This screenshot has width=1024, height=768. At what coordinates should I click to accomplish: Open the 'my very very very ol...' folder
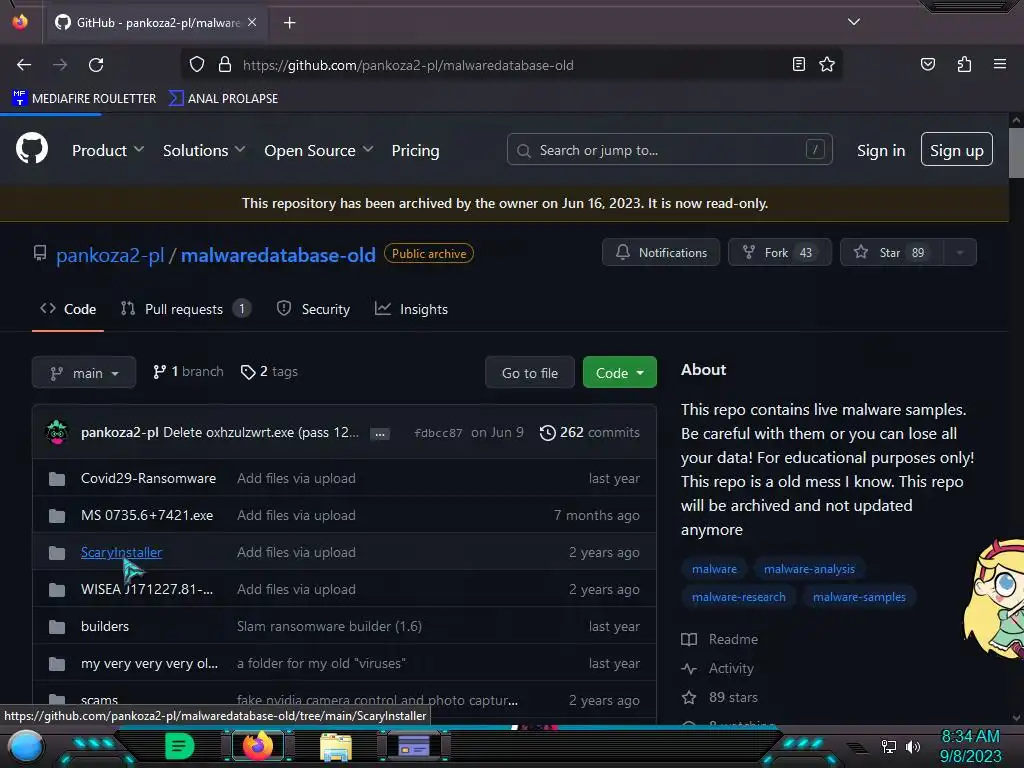coord(150,664)
